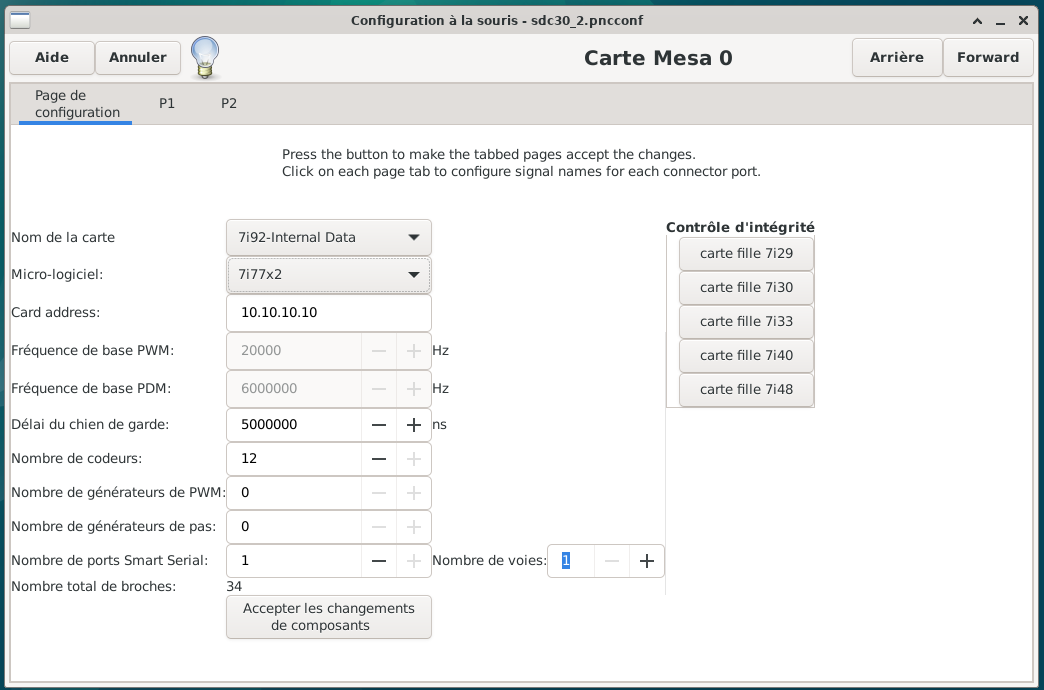This screenshot has width=1044, height=690.
Task: Click the carte fille 7i33 button
Action: coord(746,322)
